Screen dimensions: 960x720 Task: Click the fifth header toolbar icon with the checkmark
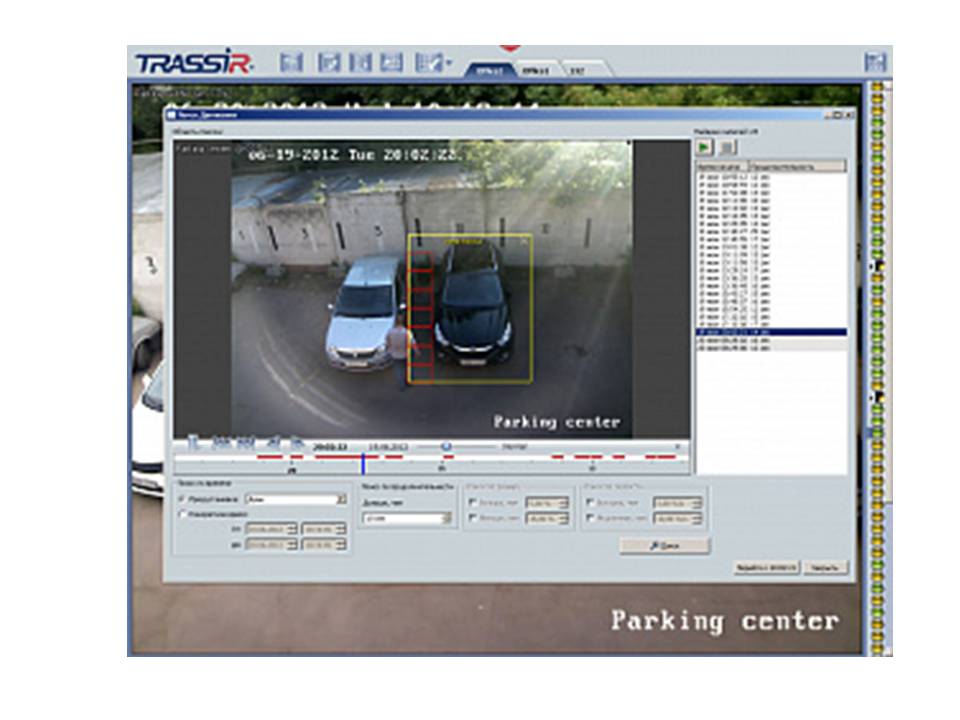point(429,62)
